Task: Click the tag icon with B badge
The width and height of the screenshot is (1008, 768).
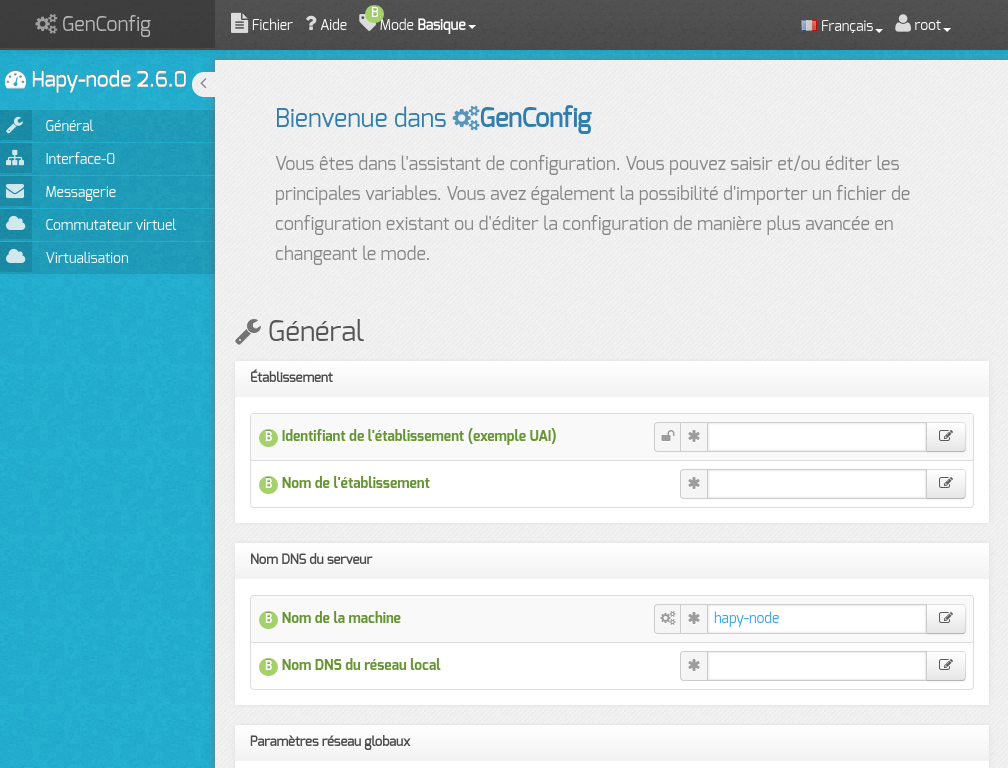Action: click(x=369, y=21)
